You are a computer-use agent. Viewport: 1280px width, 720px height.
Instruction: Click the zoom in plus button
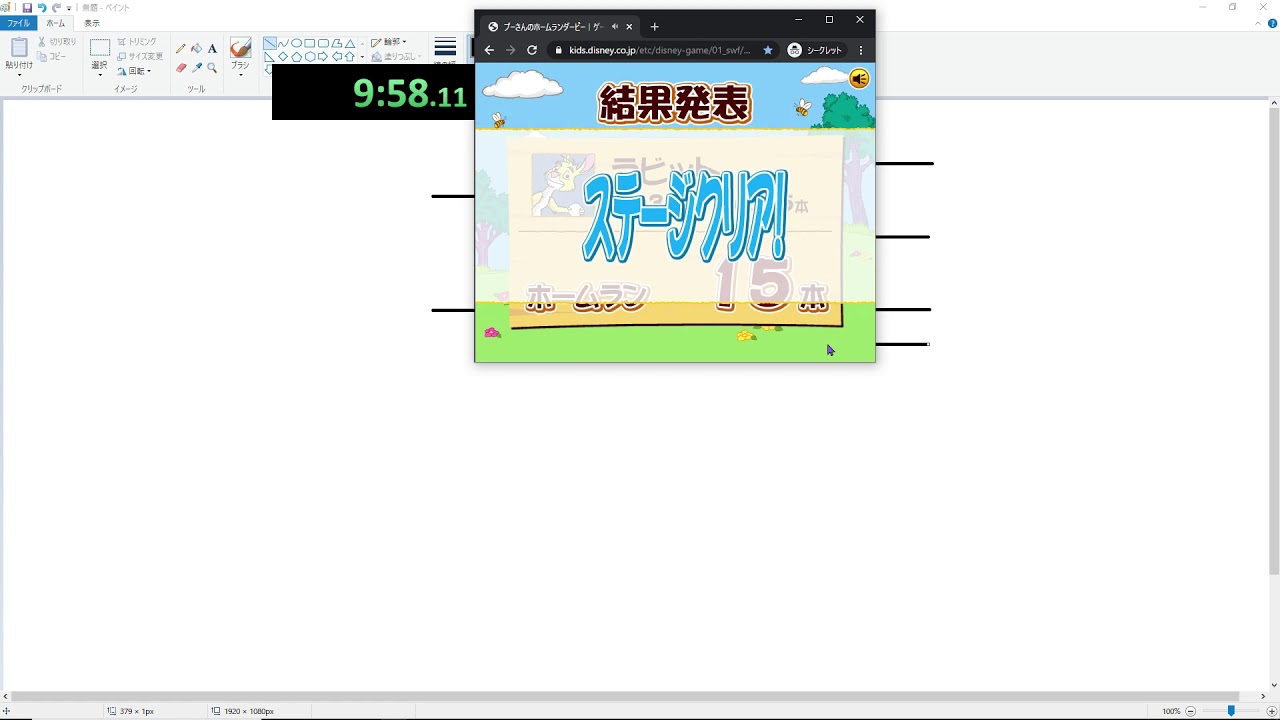(1271, 711)
